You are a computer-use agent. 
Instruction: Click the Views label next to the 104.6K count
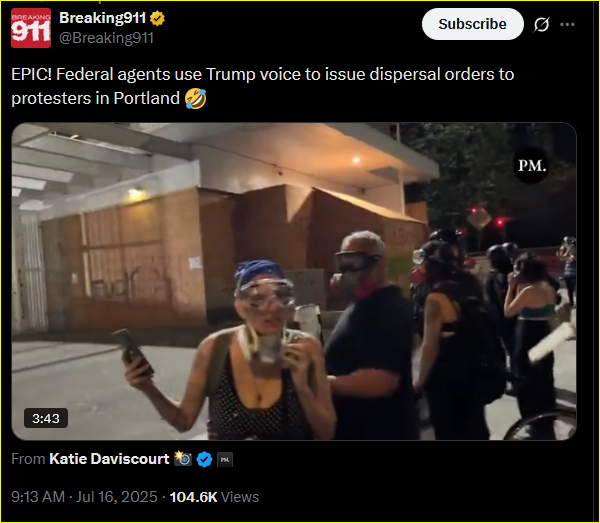point(240,497)
